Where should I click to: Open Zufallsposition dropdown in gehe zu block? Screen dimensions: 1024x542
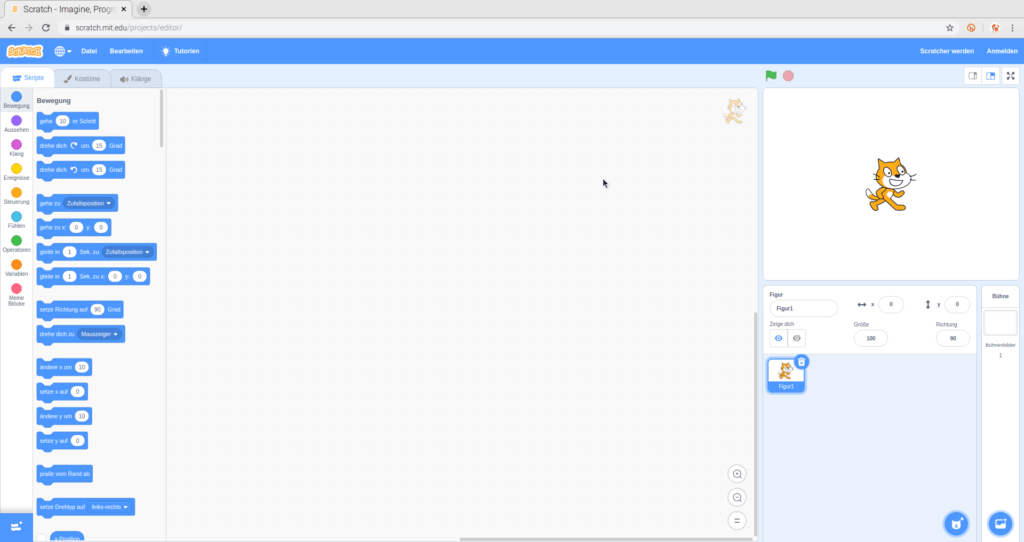coord(89,203)
